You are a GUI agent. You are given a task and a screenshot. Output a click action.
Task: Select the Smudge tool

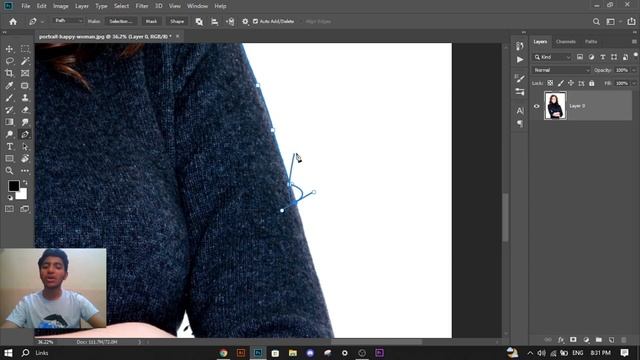pos(25,122)
